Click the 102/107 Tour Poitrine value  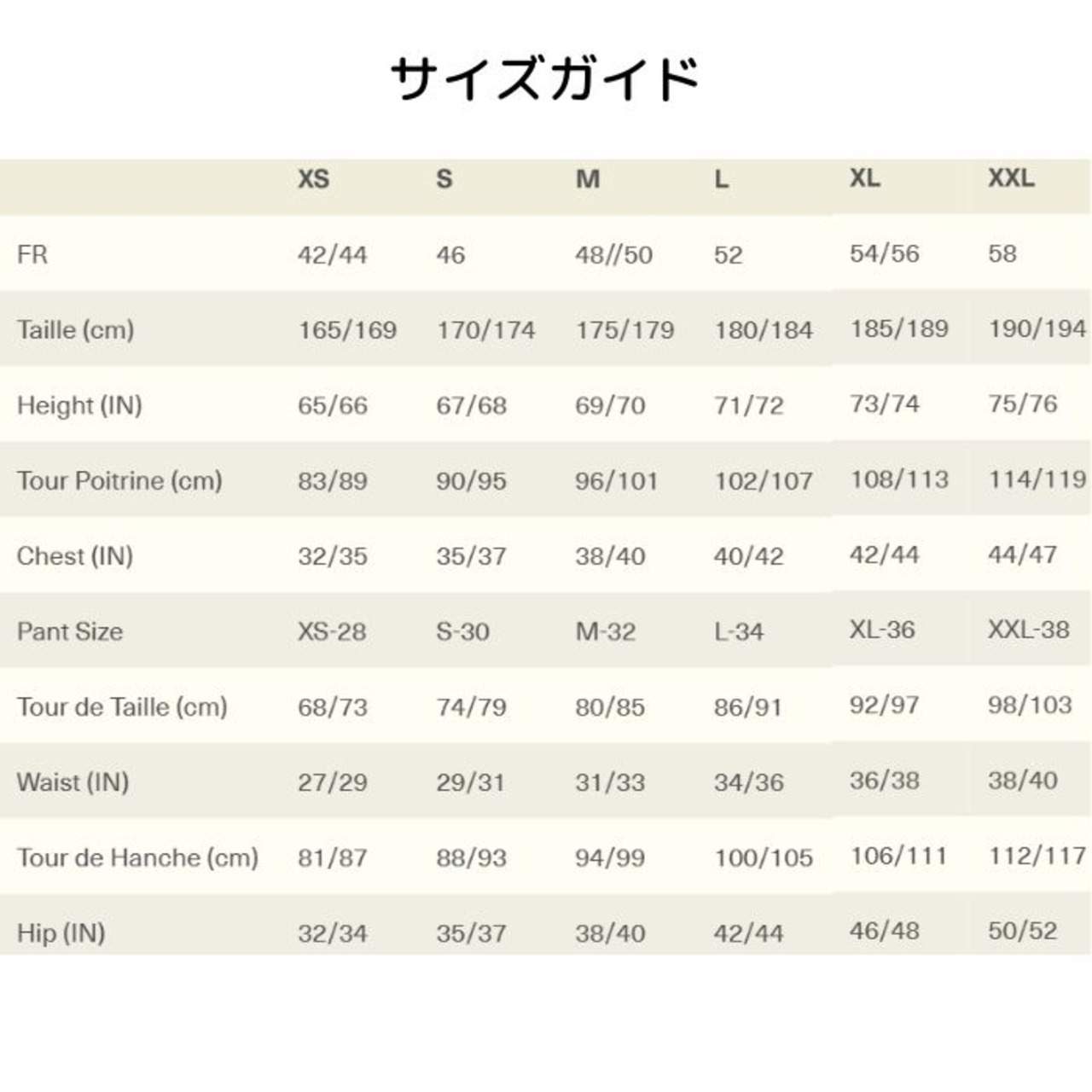tap(764, 480)
